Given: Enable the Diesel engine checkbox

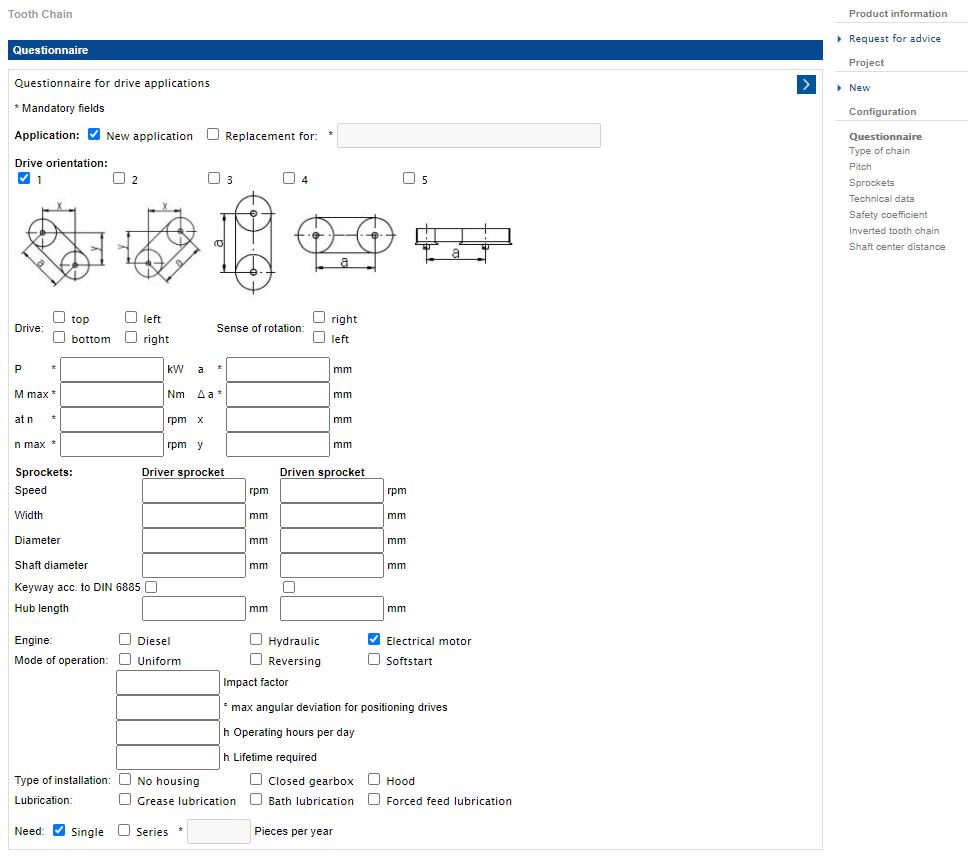Looking at the screenshot, I should [x=125, y=639].
